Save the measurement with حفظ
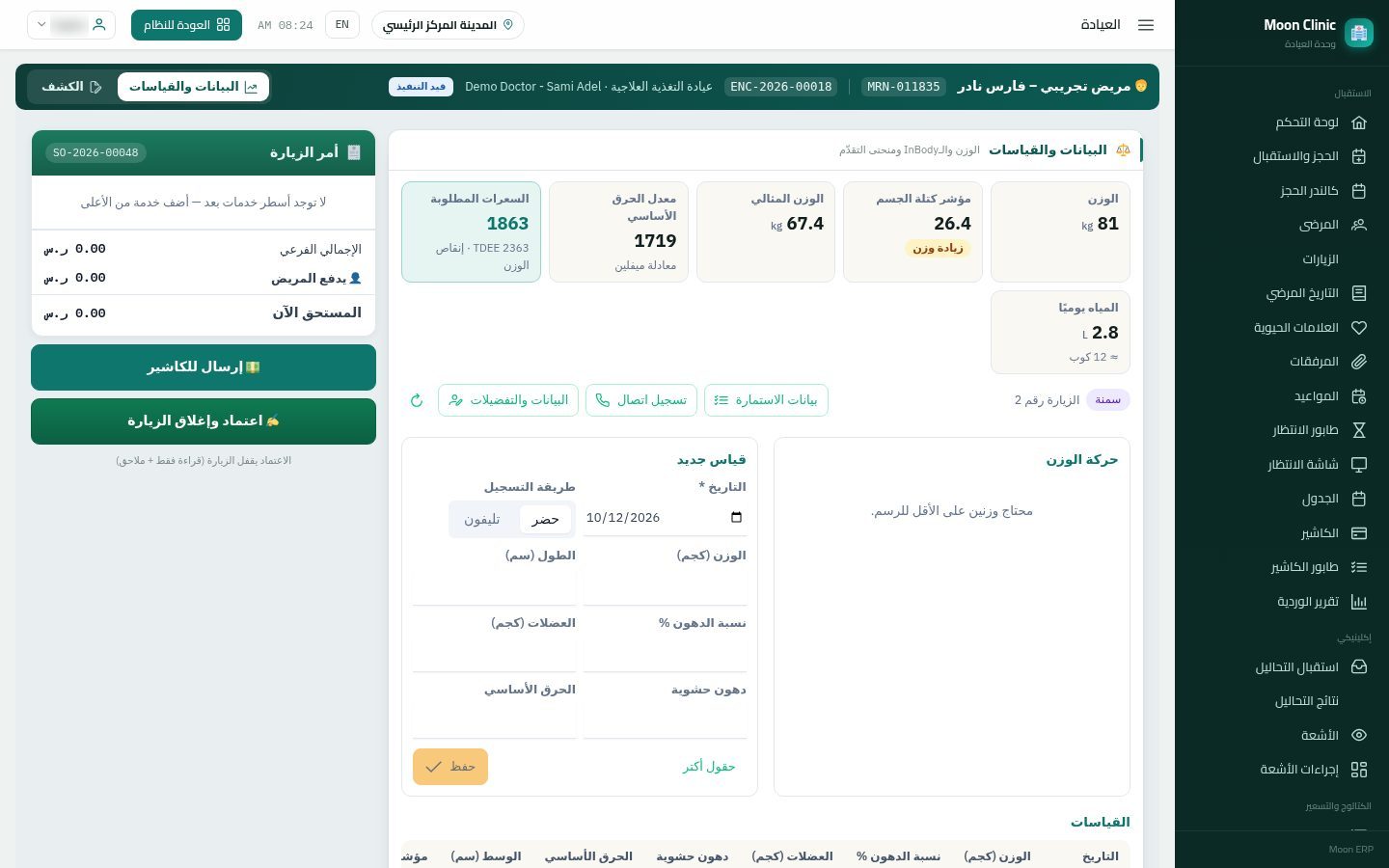 (450, 767)
